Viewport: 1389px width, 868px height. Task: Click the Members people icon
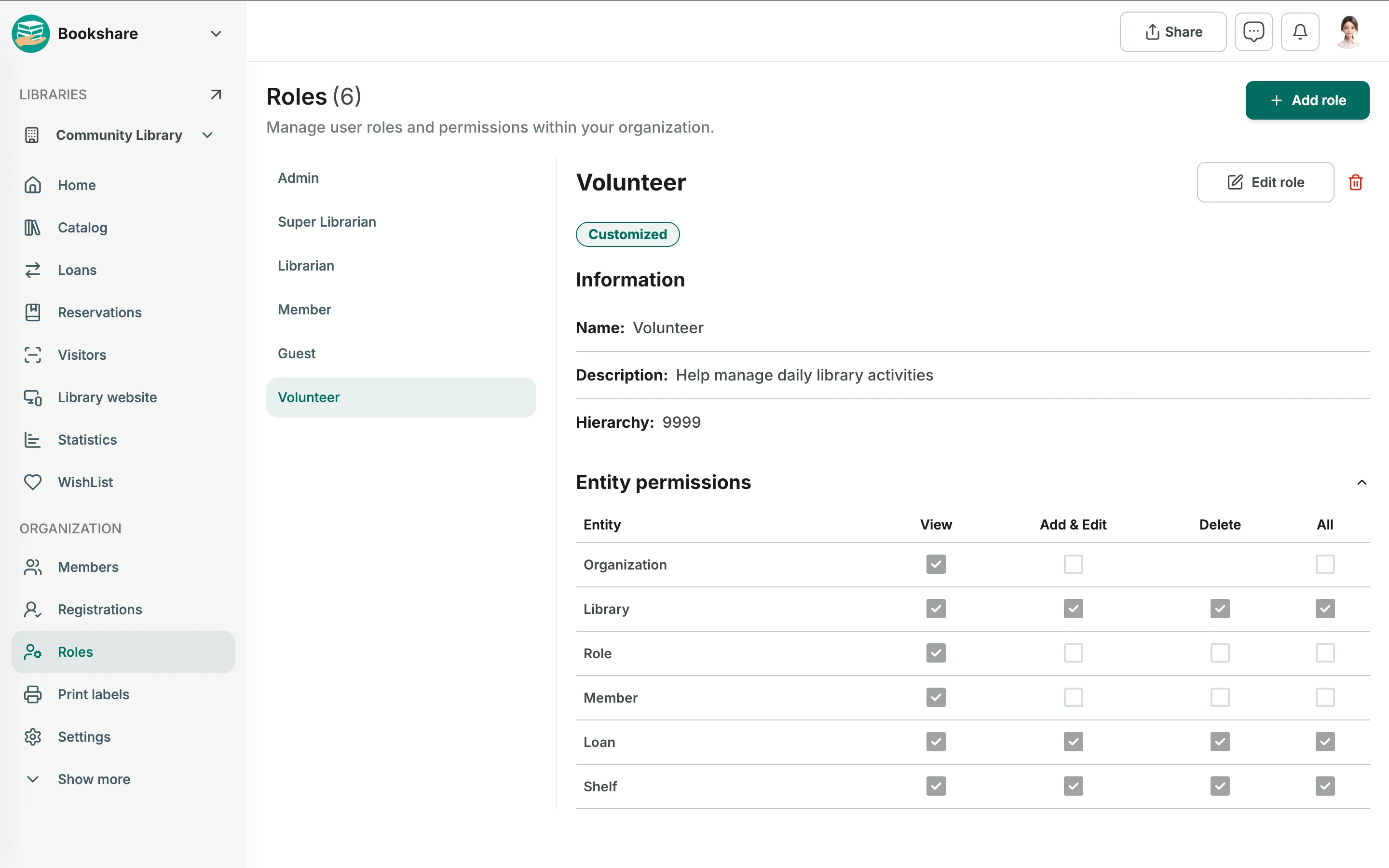tap(33, 567)
